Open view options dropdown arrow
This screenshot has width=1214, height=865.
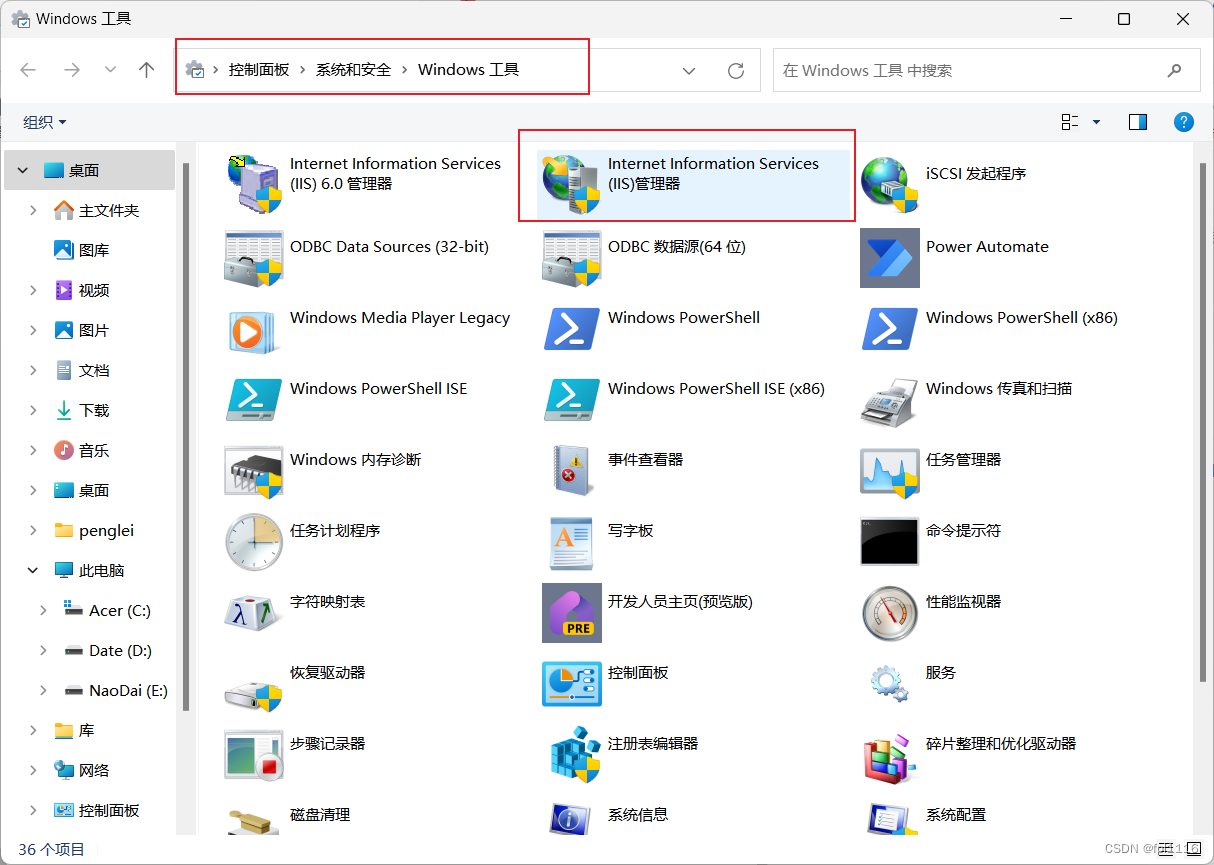point(1096,122)
